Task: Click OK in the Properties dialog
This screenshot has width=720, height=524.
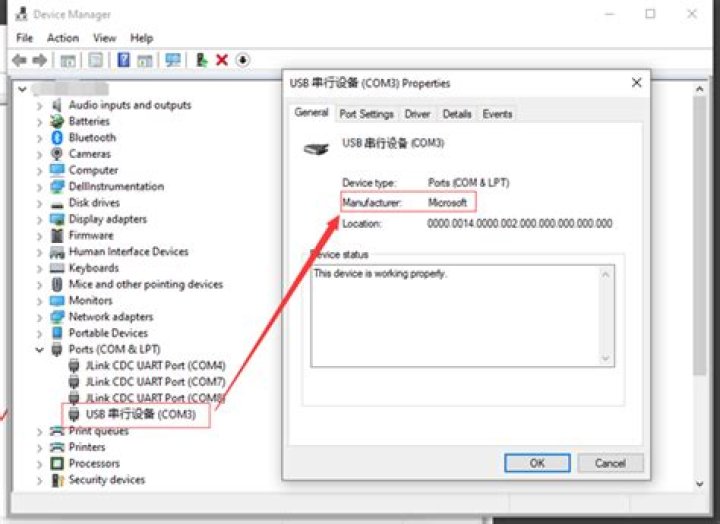Action: tap(537, 463)
